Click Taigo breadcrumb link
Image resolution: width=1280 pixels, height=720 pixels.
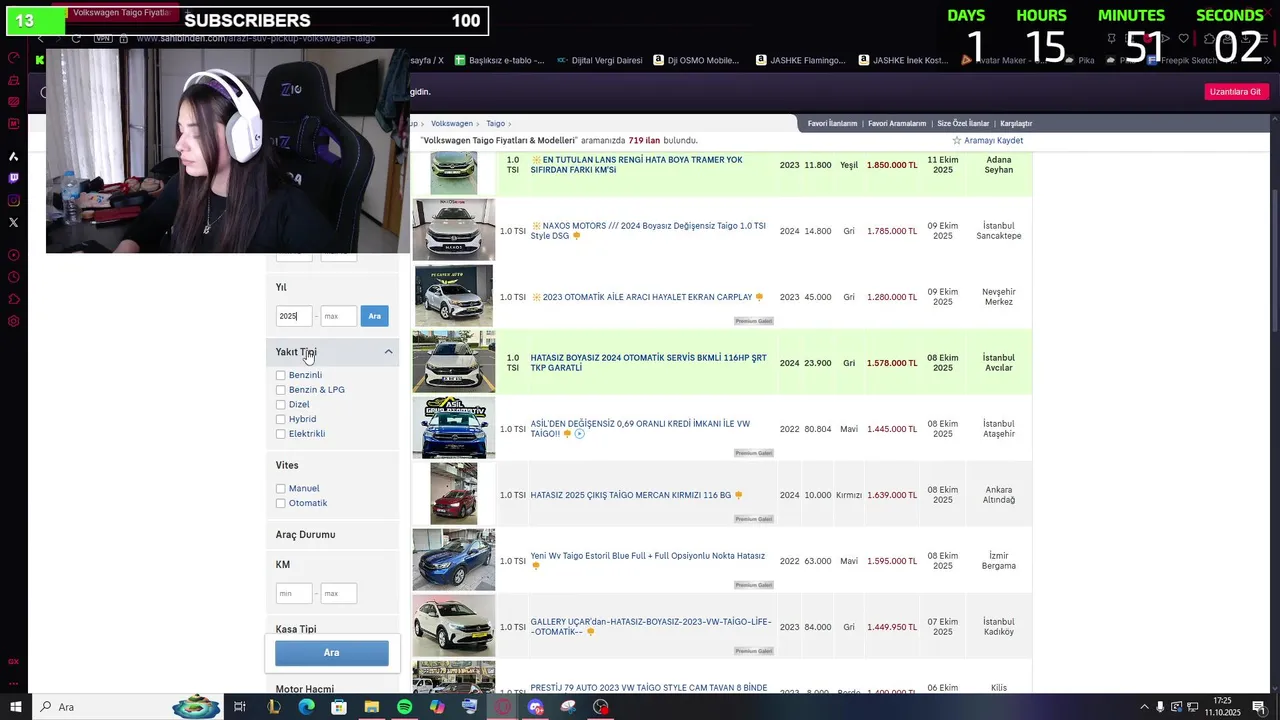pyautogui.click(x=496, y=124)
